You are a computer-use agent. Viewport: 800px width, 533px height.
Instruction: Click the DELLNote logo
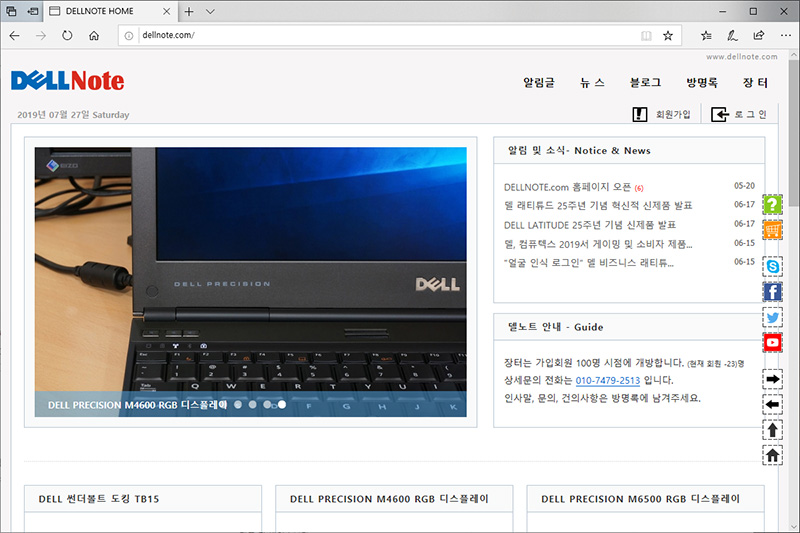pyautogui.click(x=67, y=81)
